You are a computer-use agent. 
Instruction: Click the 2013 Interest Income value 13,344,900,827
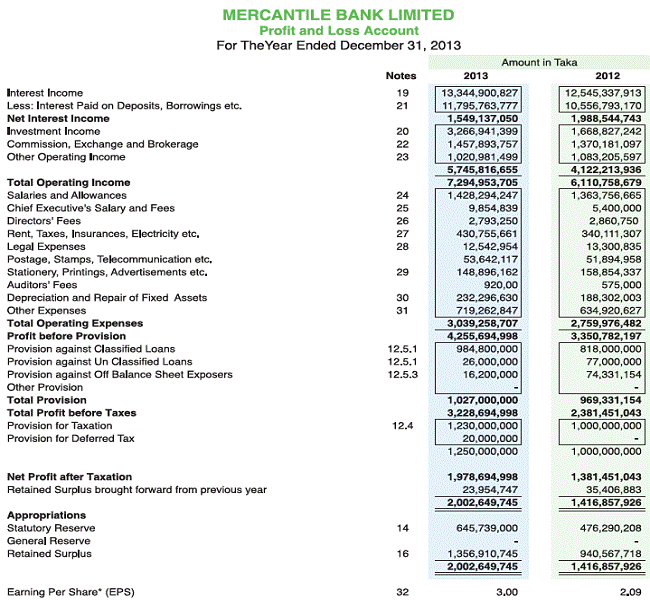[x=479, y=93]
